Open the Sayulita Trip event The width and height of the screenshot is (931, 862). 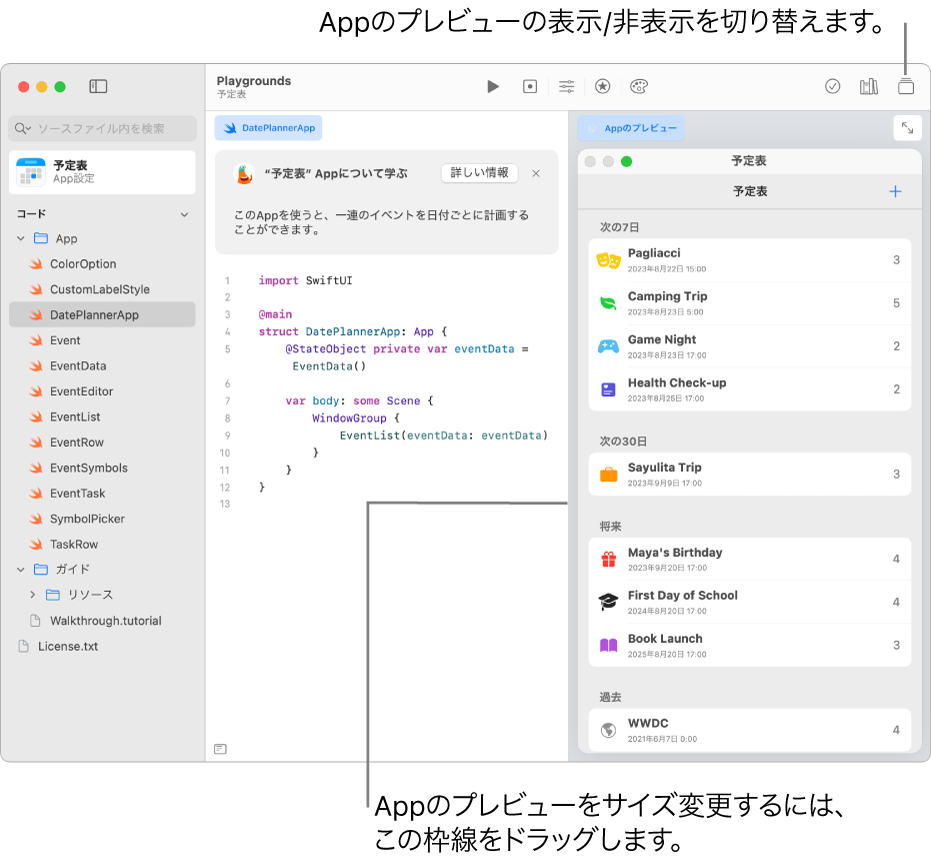point(749,474)
